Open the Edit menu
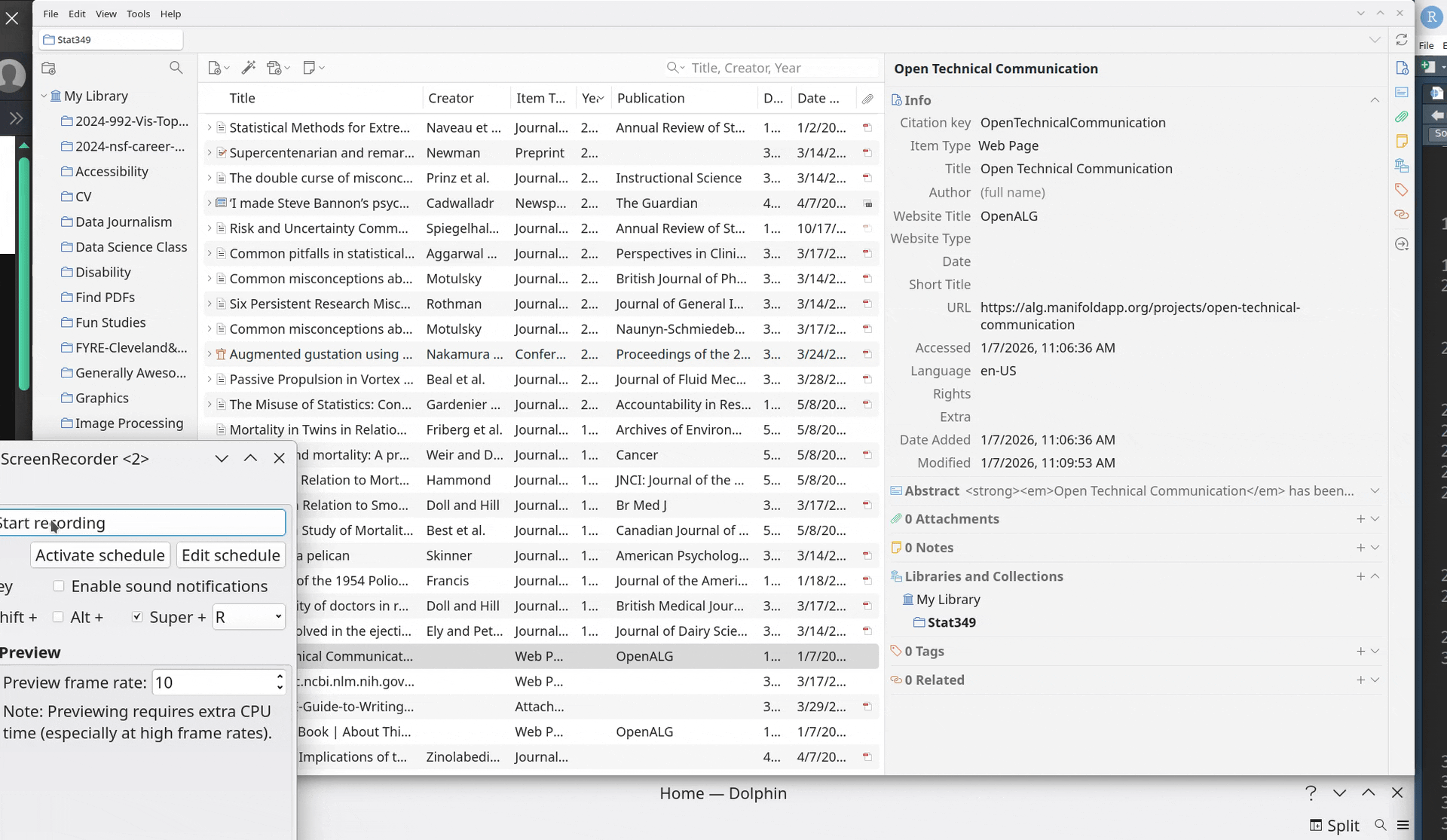This screenshot has height=840, width=1447. 77,14
